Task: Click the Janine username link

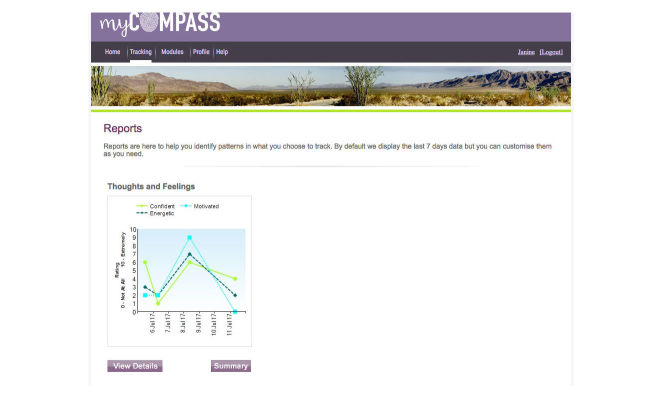Action: (x=526, y=52)
